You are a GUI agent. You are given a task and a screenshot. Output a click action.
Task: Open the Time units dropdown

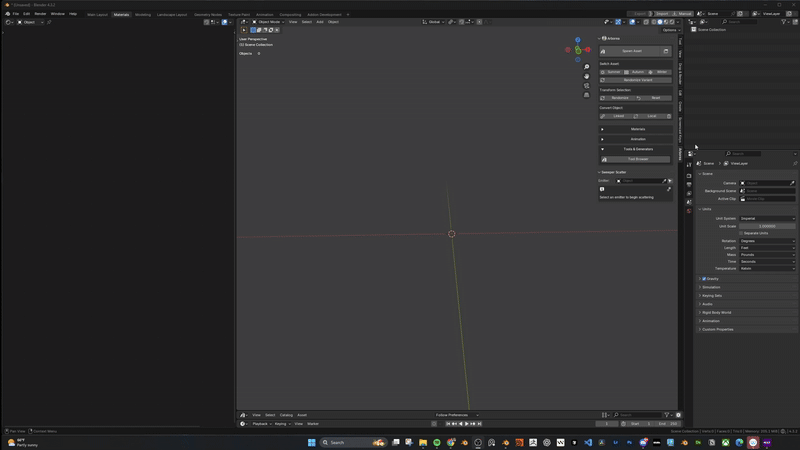tap(767, 262)
